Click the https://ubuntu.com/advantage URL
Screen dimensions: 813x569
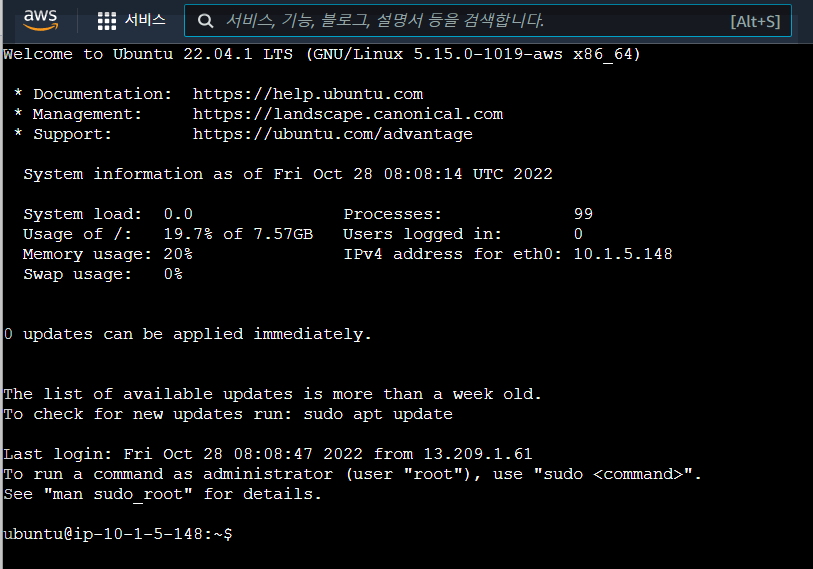[x=332, y=134]
